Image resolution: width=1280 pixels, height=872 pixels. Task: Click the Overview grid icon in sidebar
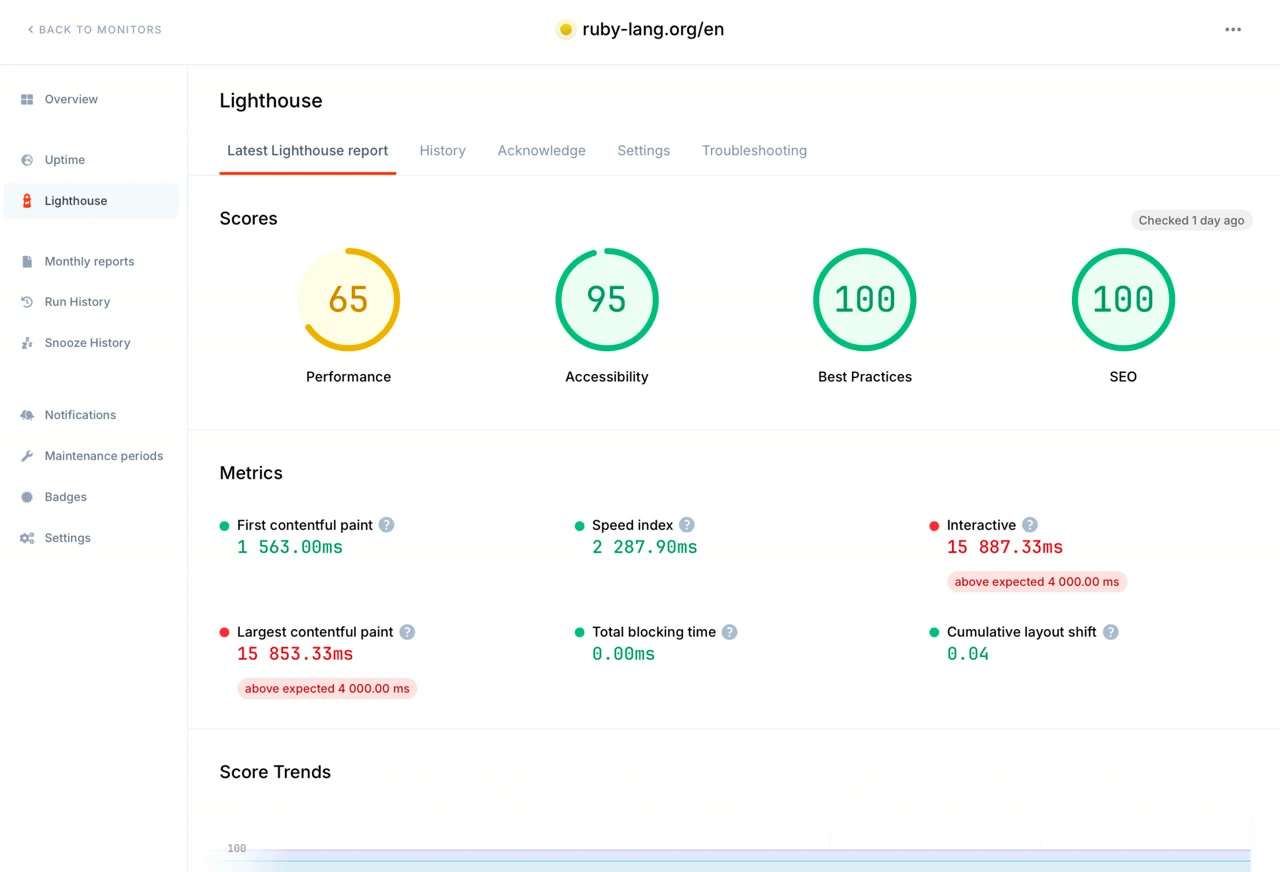pyautogui.click(x=27, y=99)
